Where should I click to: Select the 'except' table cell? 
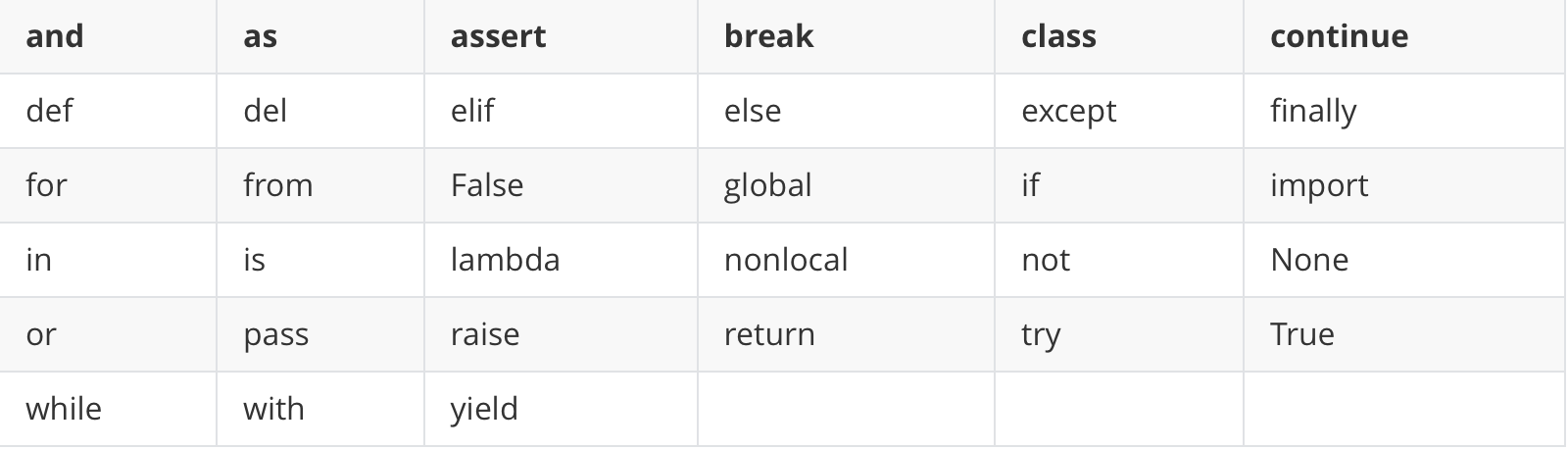(1119, 111)
